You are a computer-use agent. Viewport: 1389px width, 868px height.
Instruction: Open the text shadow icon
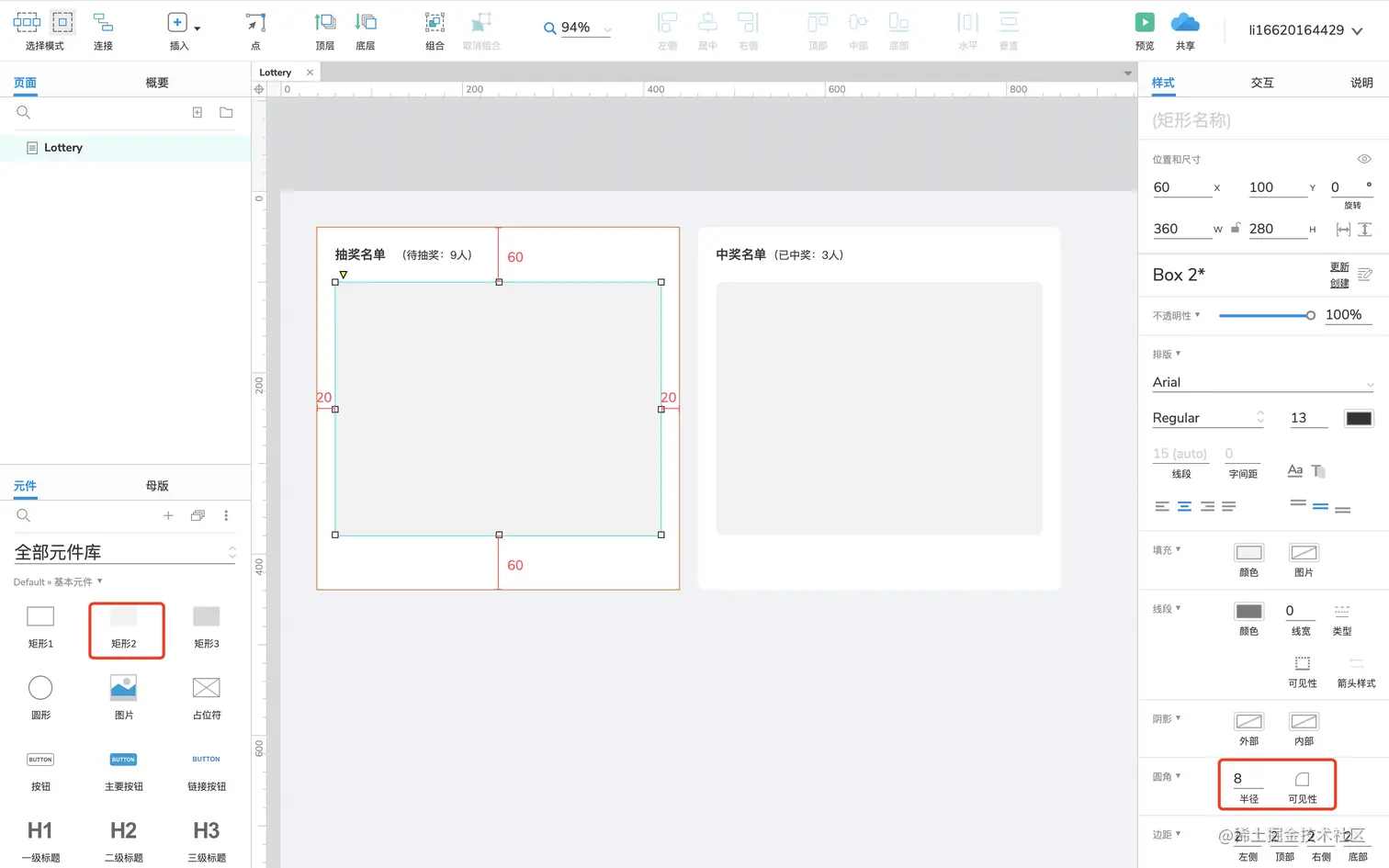coord(1318,471)
